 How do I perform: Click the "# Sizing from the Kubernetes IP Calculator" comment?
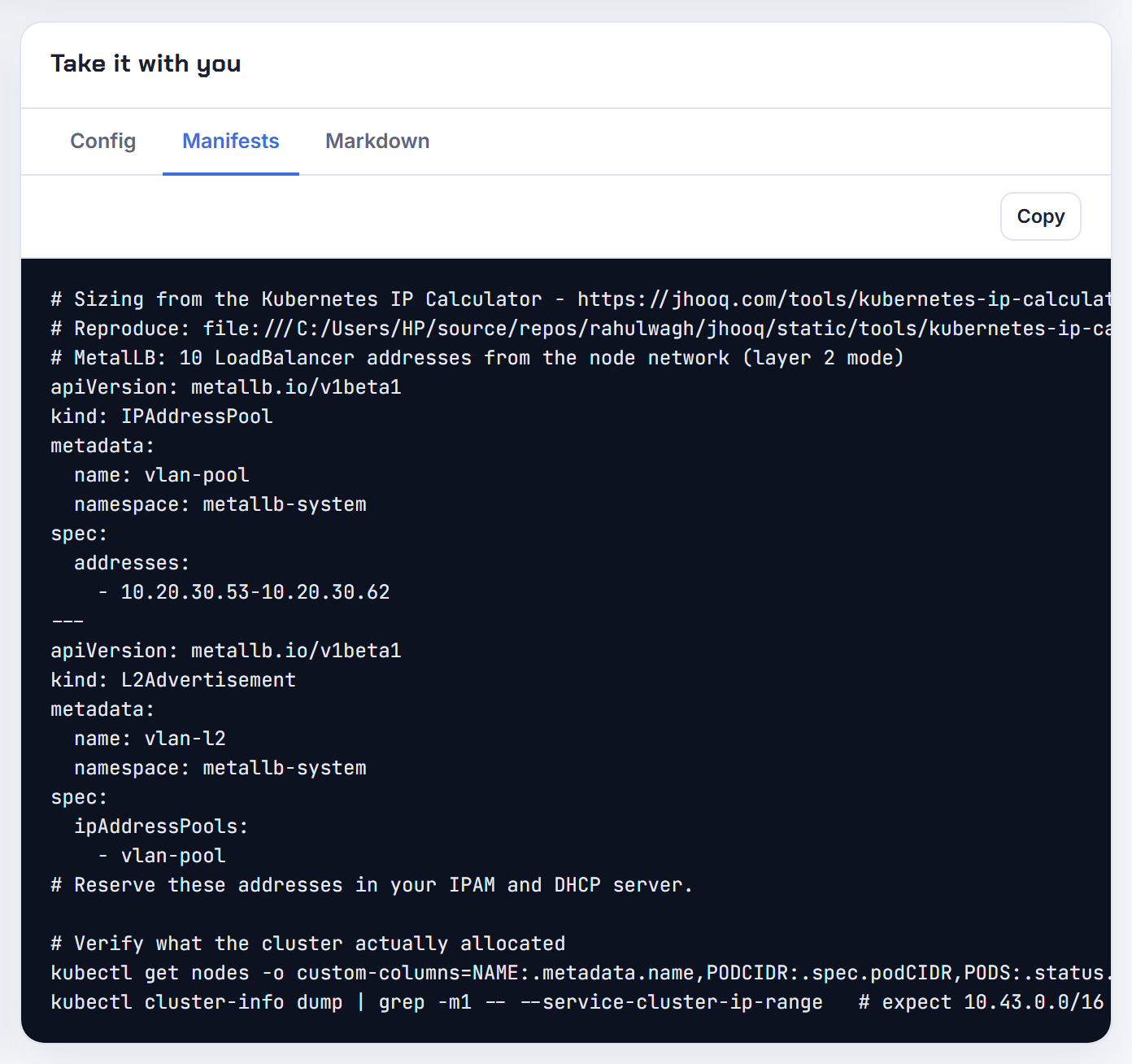[581, 299]
